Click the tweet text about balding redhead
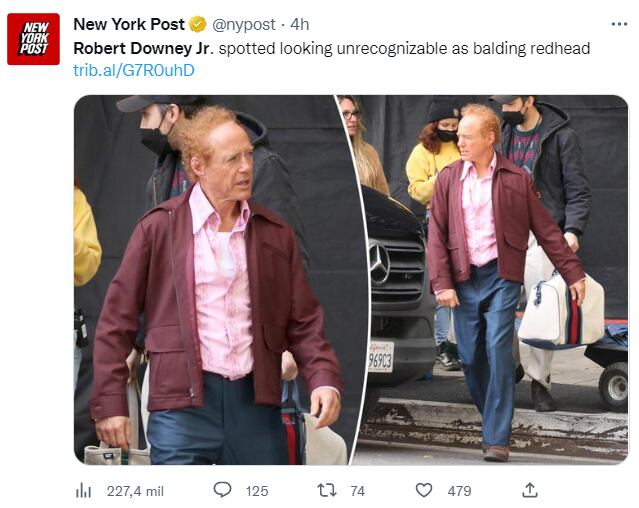 pos(332,48)
